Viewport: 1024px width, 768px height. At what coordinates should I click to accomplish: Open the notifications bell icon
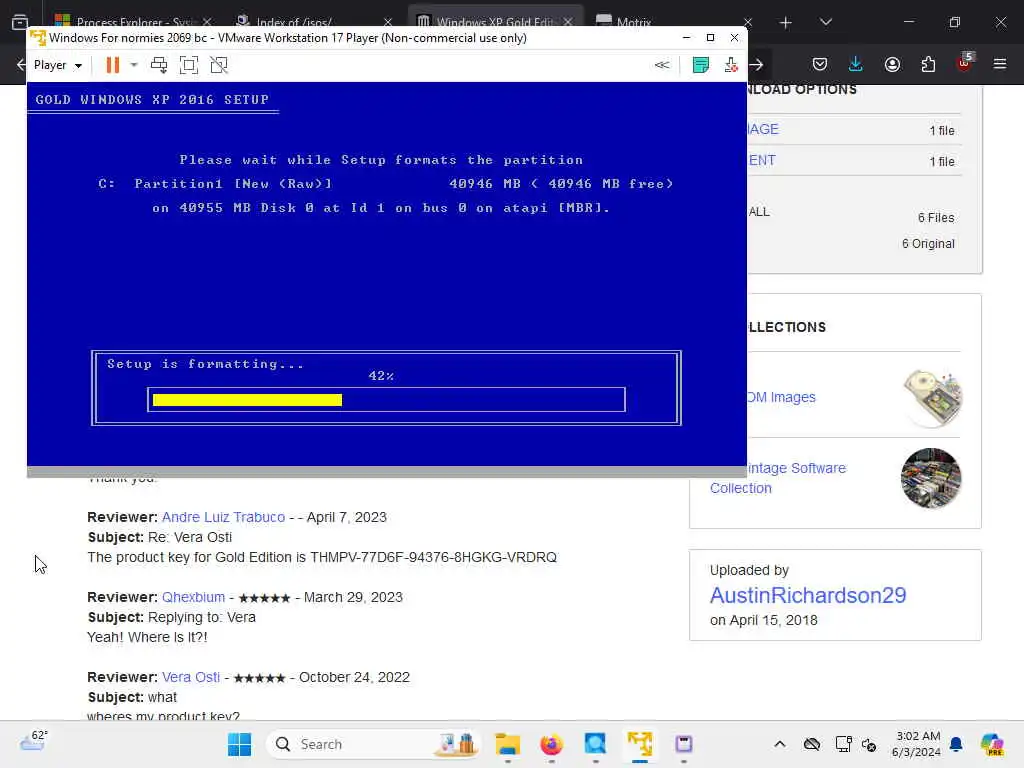click(x=956, y=744)
